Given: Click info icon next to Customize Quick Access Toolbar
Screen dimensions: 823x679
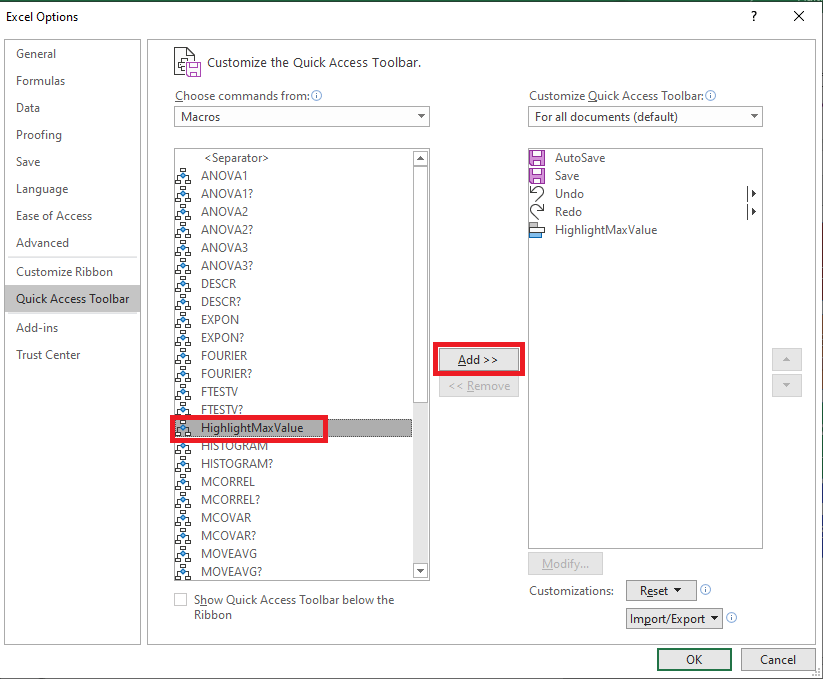Looking at the screenshot, I should tap(710, 96).
